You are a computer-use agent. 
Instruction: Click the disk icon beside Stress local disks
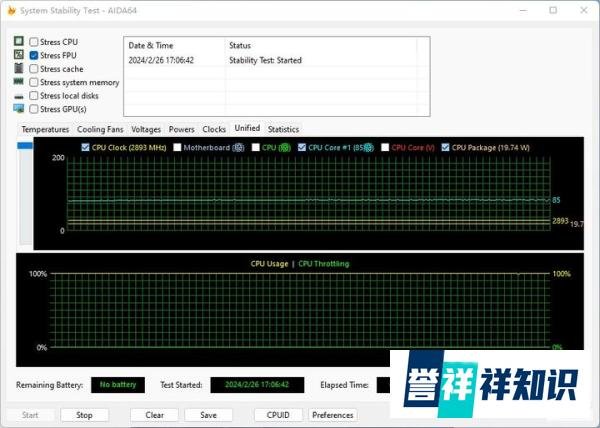click(x=18, y=96)
